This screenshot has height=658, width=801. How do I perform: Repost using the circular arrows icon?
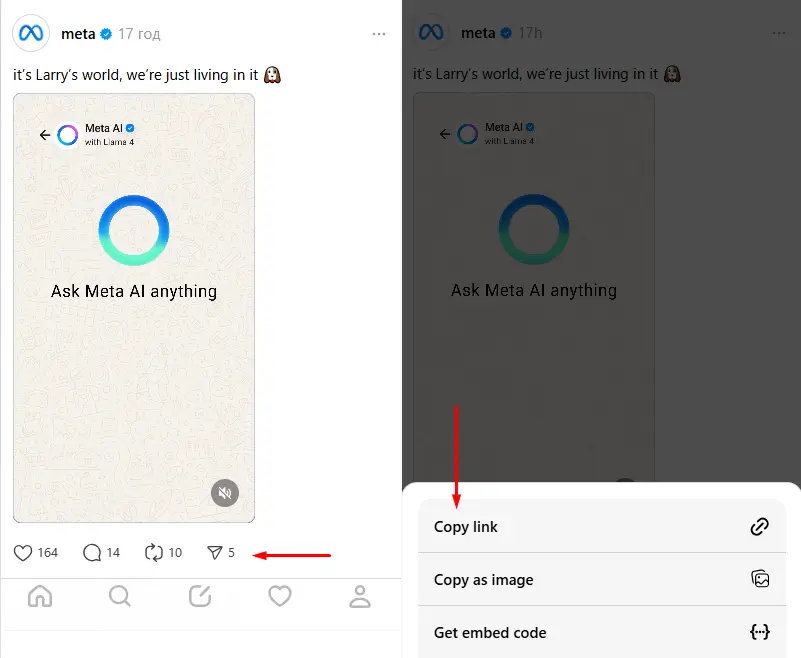154,552
